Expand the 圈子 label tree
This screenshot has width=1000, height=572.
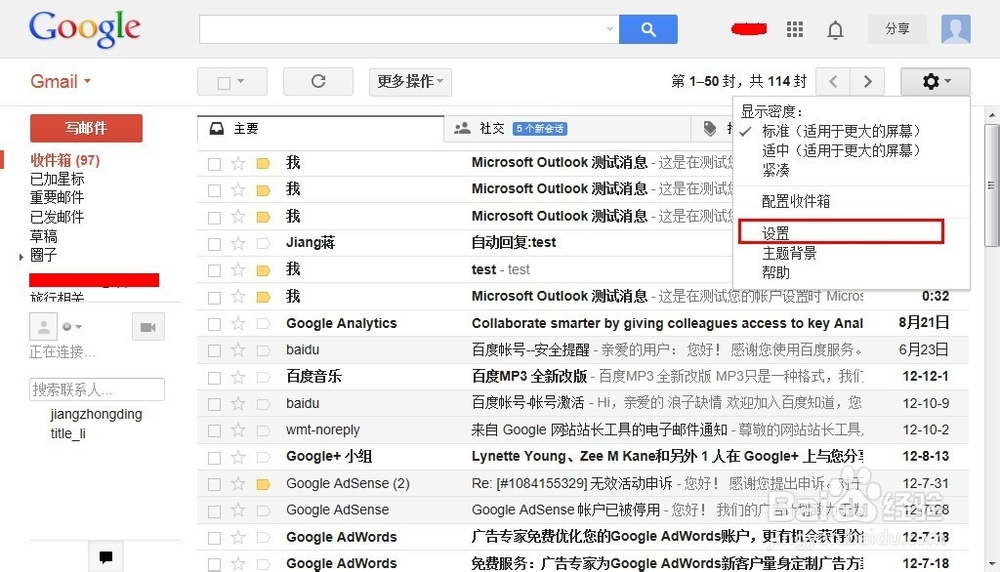[21, 257]
